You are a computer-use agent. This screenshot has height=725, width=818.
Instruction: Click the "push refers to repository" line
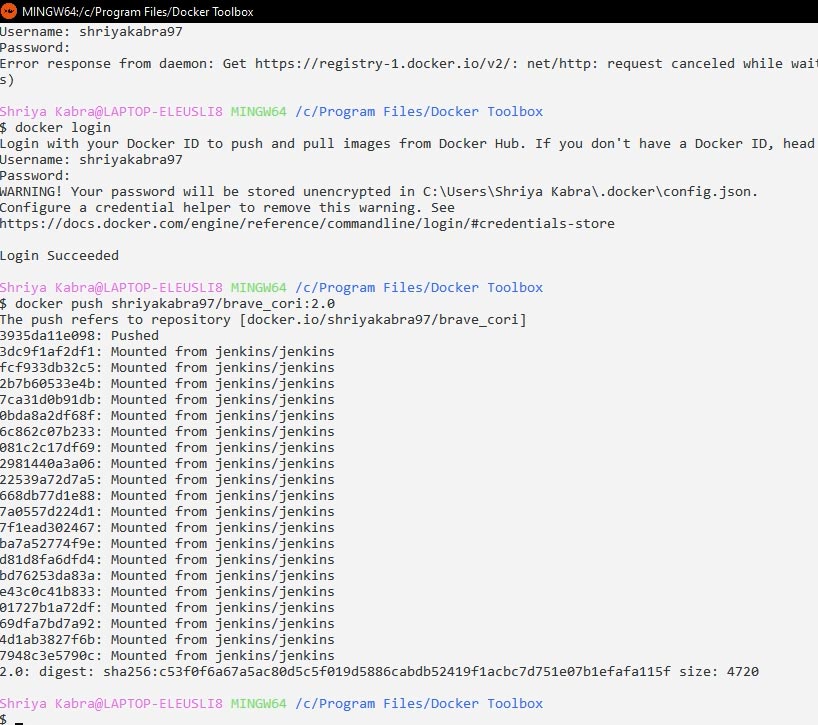tap(263, 319)
